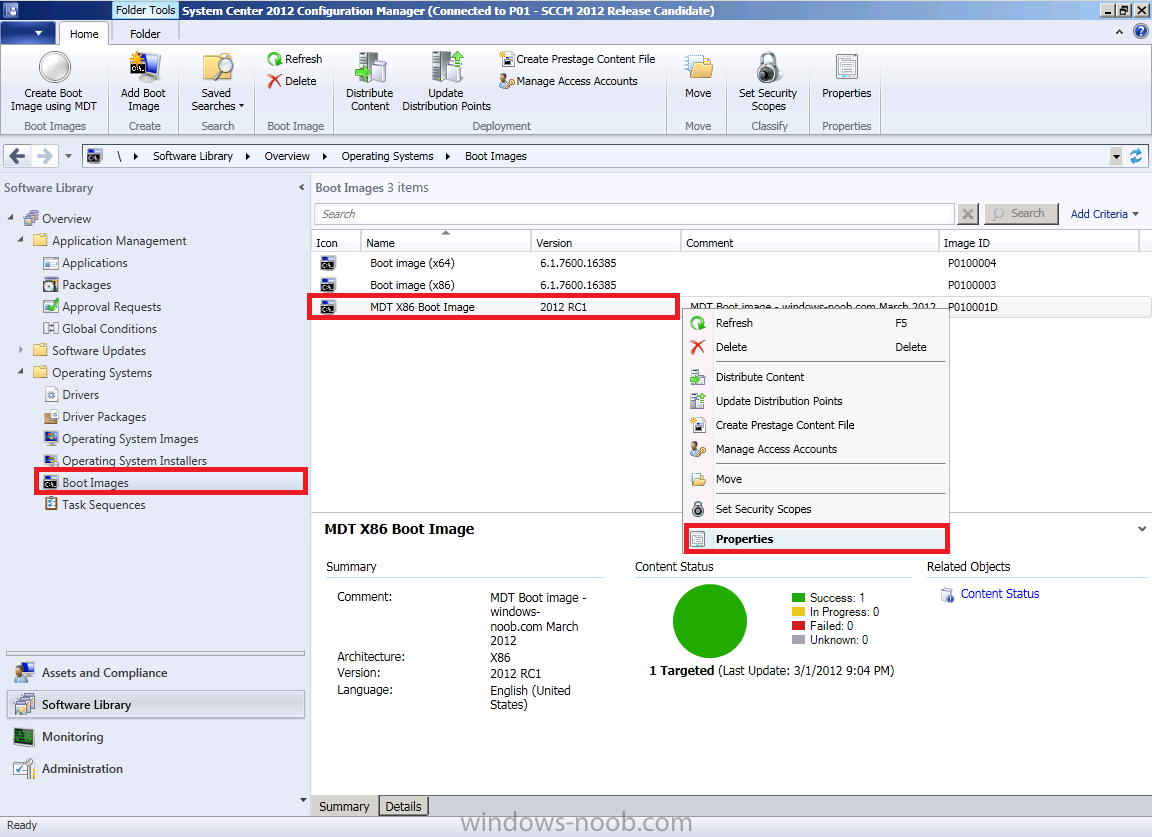Switch to the Details tab
Screen dimensions: 1152x837
403,806
